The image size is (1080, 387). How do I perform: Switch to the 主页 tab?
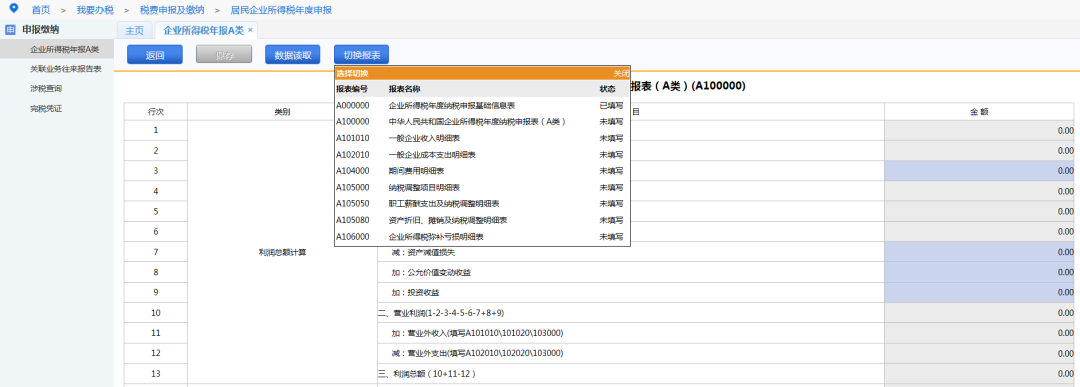click(134, 30)
